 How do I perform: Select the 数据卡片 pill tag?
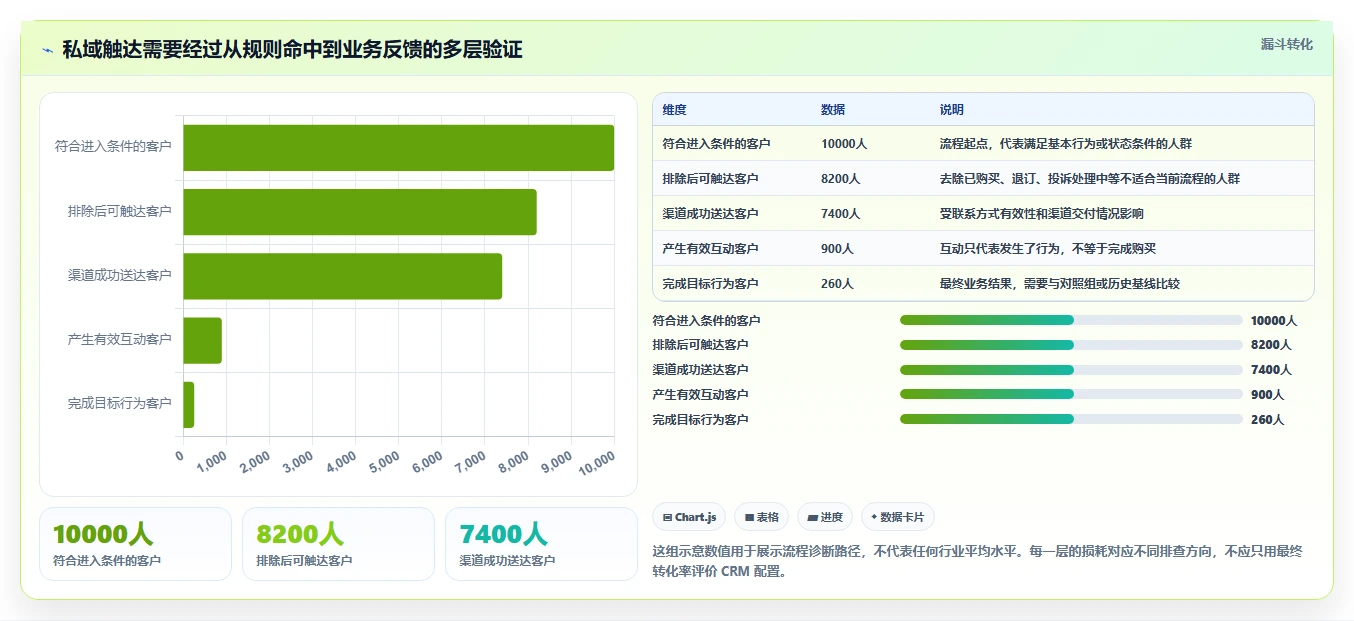point(897,517)
